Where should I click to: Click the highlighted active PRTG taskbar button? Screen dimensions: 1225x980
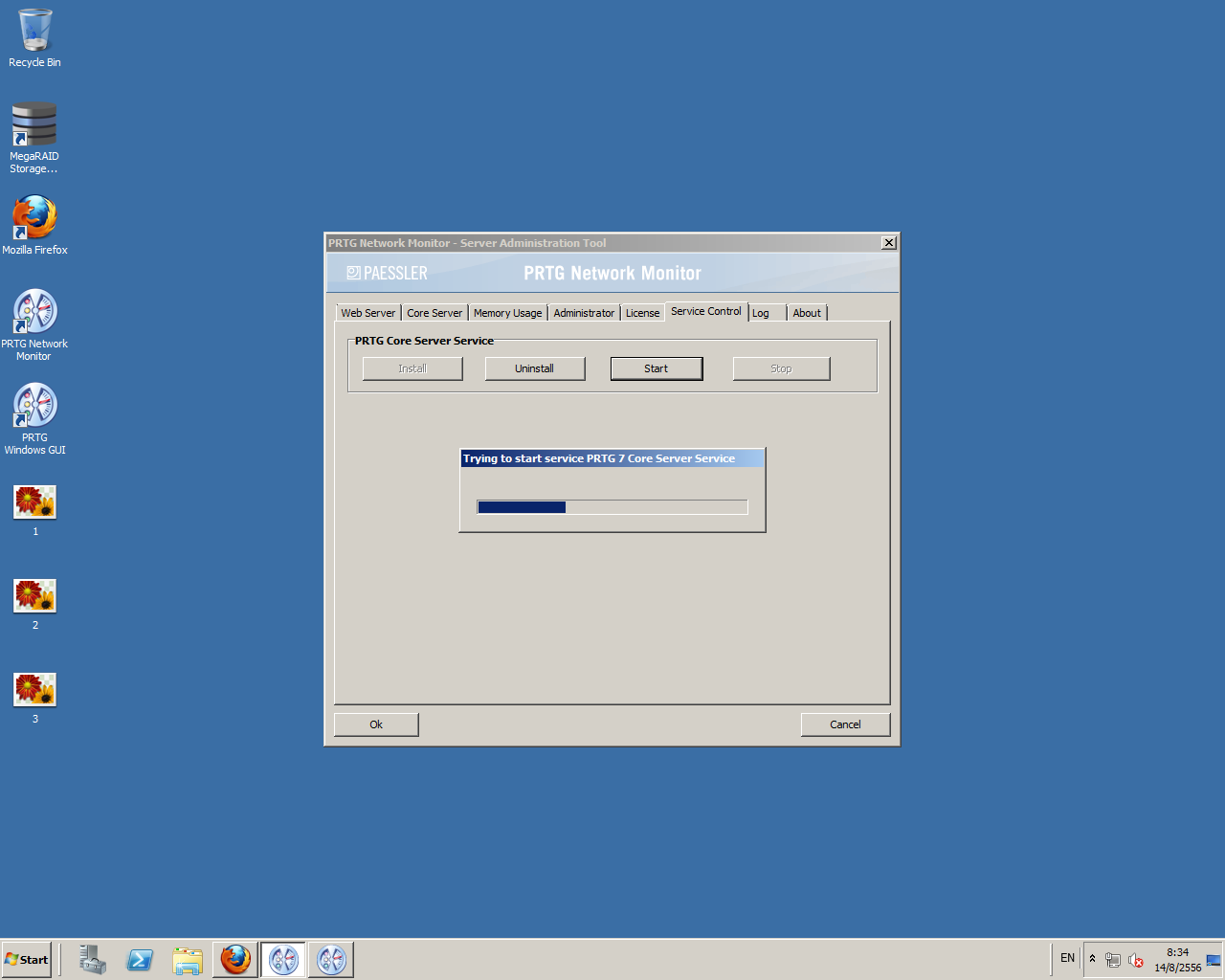(283, 959)
